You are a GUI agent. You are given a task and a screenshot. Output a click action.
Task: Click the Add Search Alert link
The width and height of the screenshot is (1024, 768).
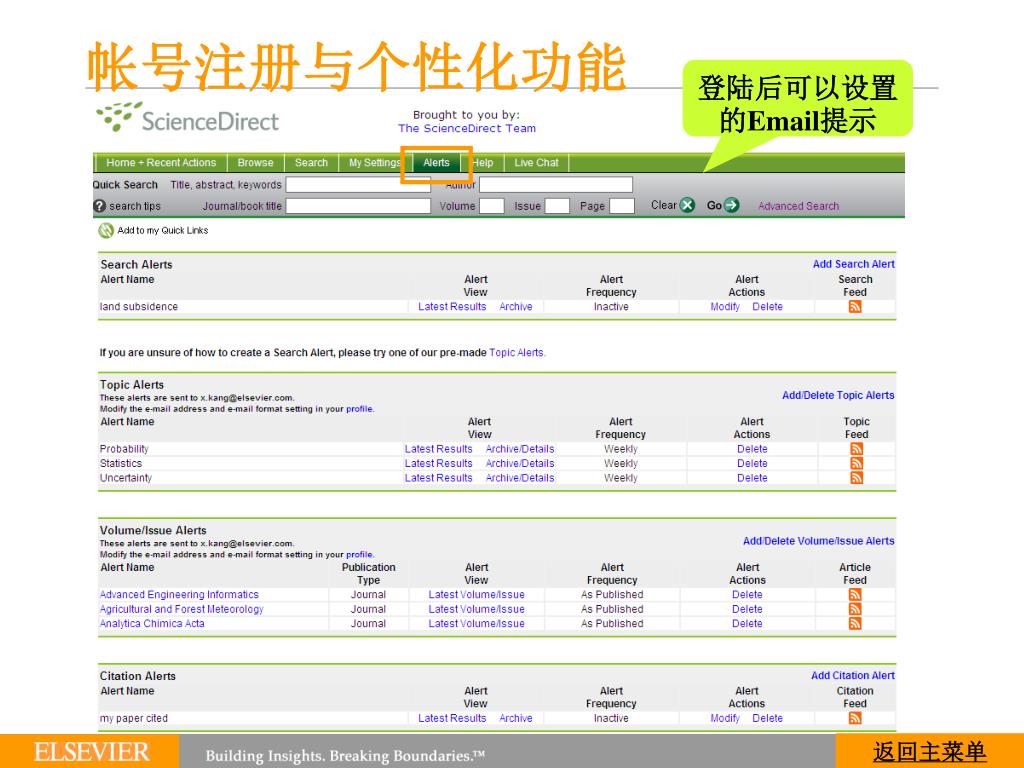pyautogui.click(x=853, y=265)
